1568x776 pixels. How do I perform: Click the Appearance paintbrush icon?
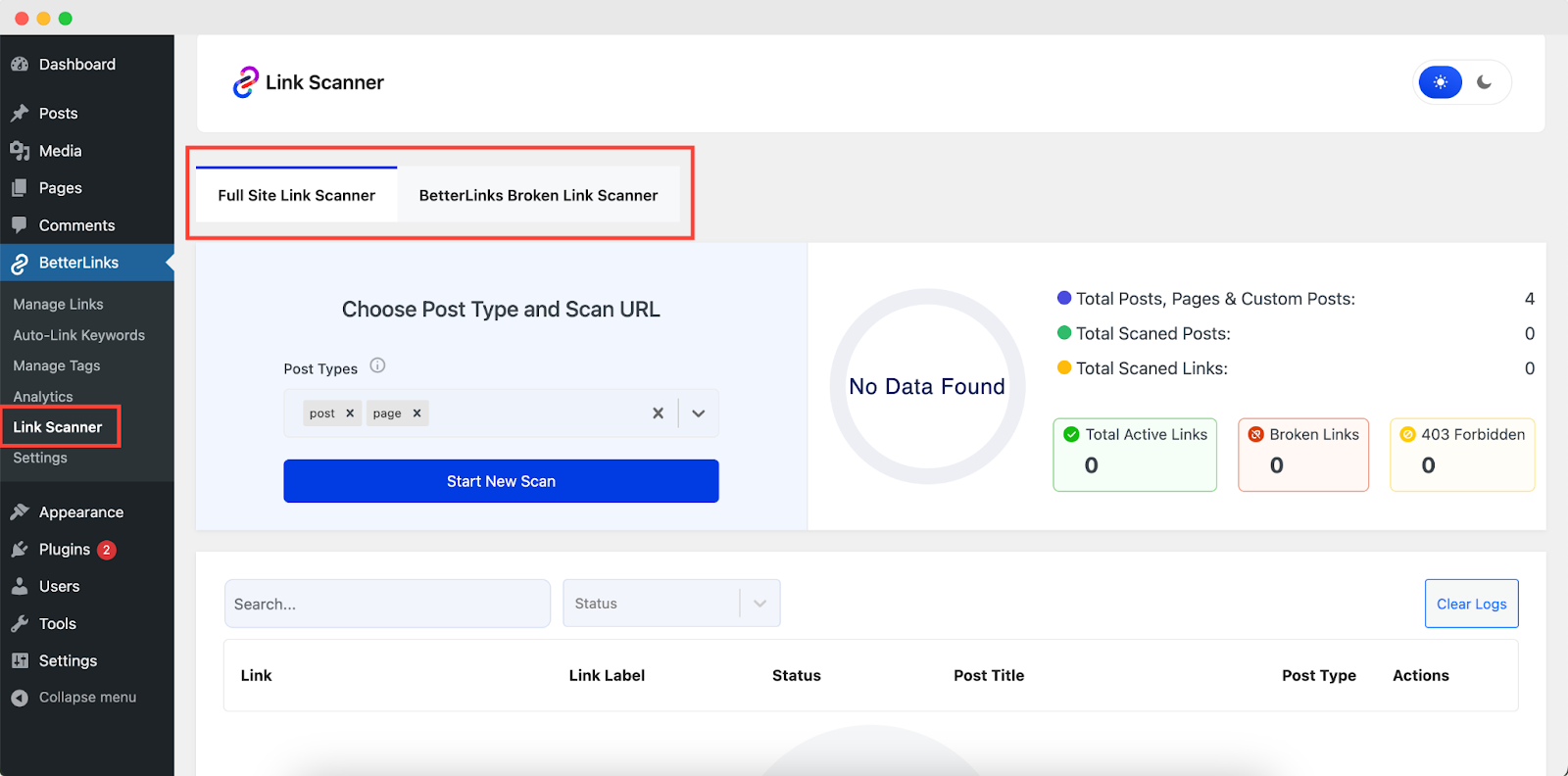click(x=20, y=512)
